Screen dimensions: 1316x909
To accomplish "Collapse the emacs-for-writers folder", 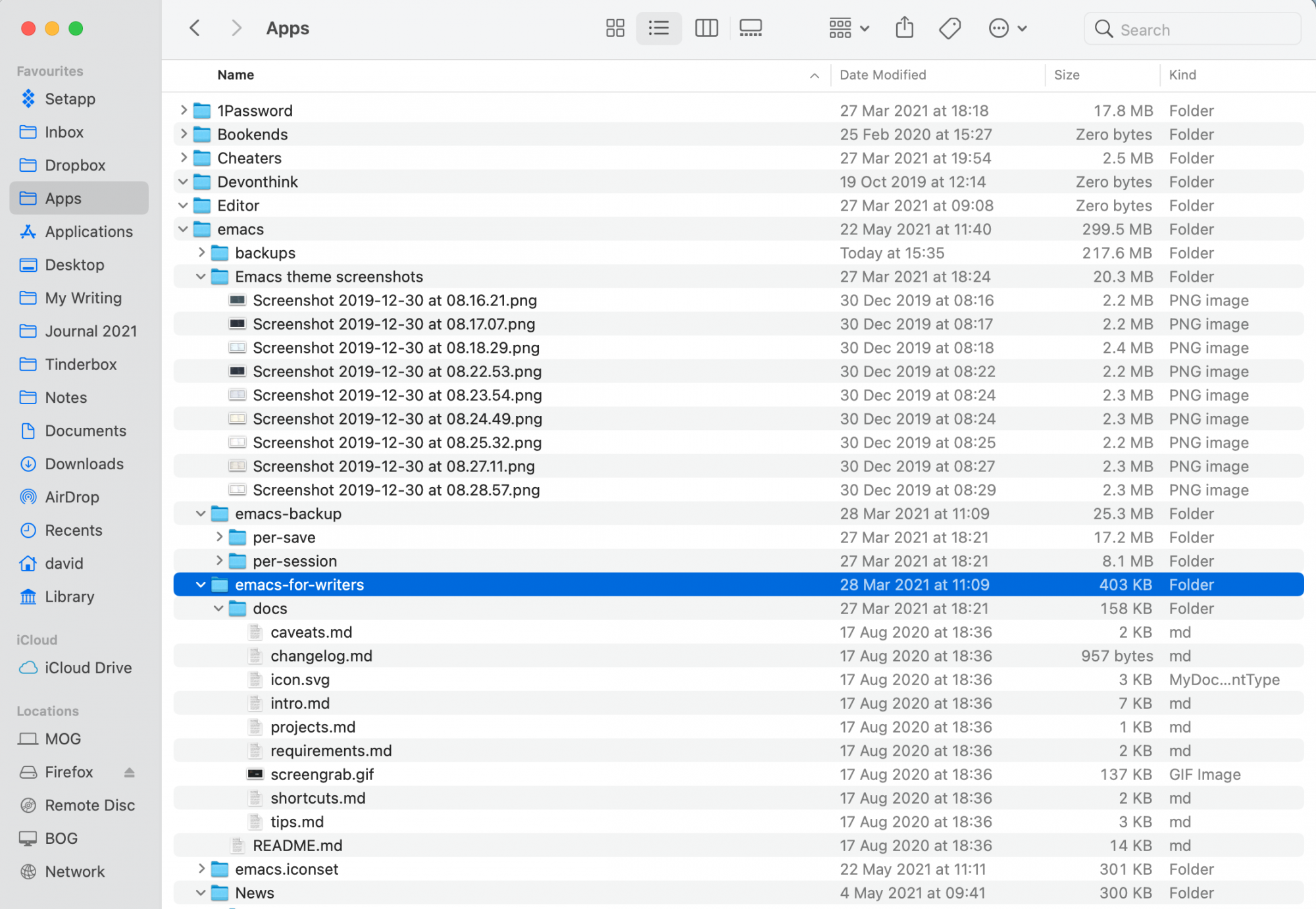I will click(201, 584).
